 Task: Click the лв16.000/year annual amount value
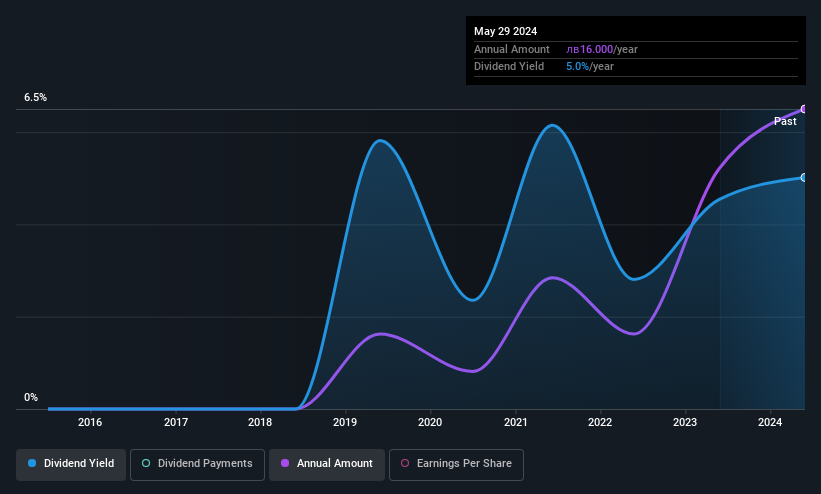click(x=602, y=49)
